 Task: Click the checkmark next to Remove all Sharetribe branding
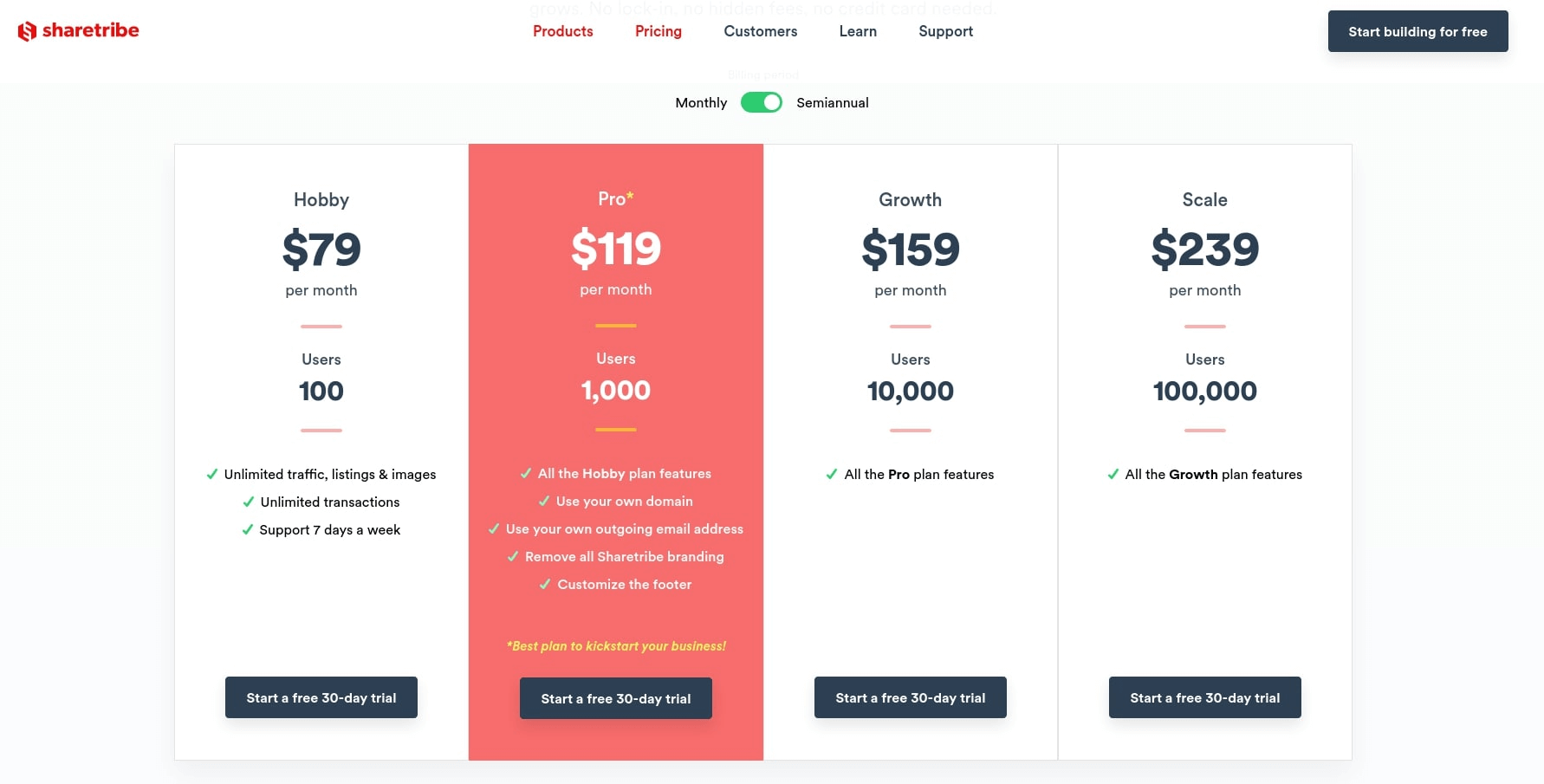point(511,556)
